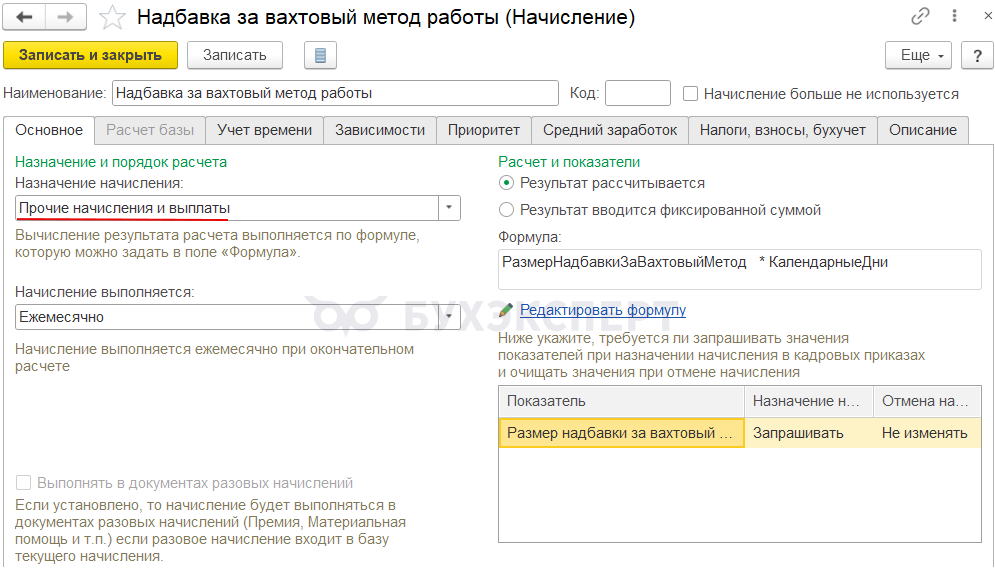Click the 'Записать и закрыть' button
The width and height of the screenshot is (995, 568).
click(x=90, y=55)
